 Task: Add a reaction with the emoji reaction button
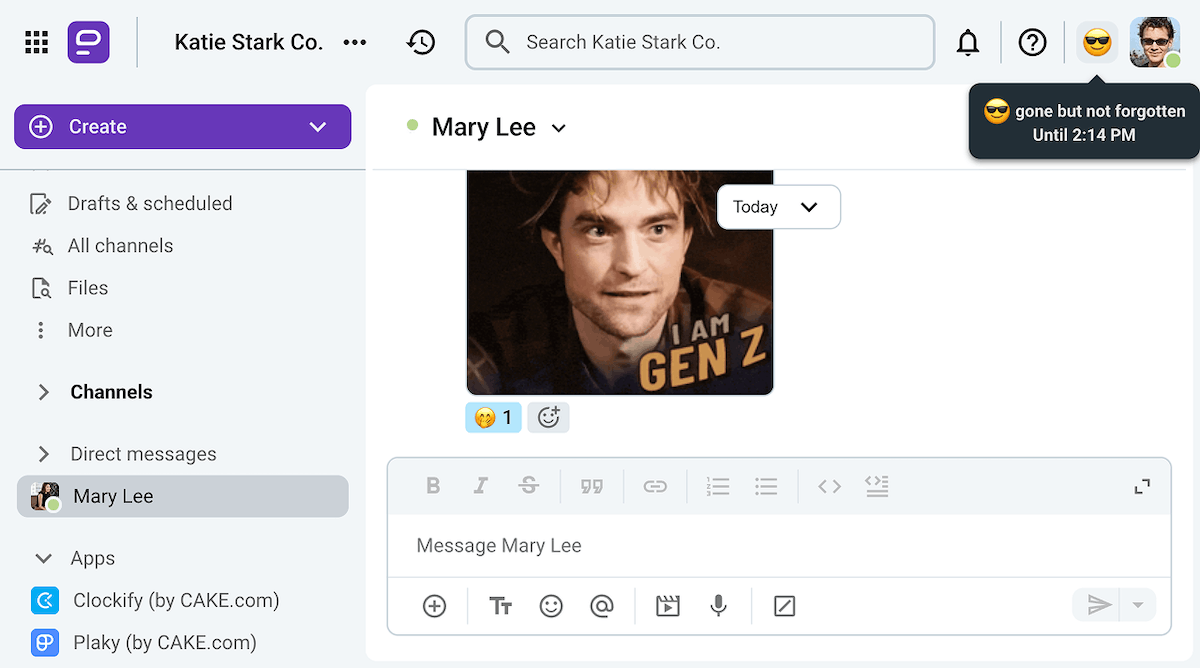coord(548,417)
